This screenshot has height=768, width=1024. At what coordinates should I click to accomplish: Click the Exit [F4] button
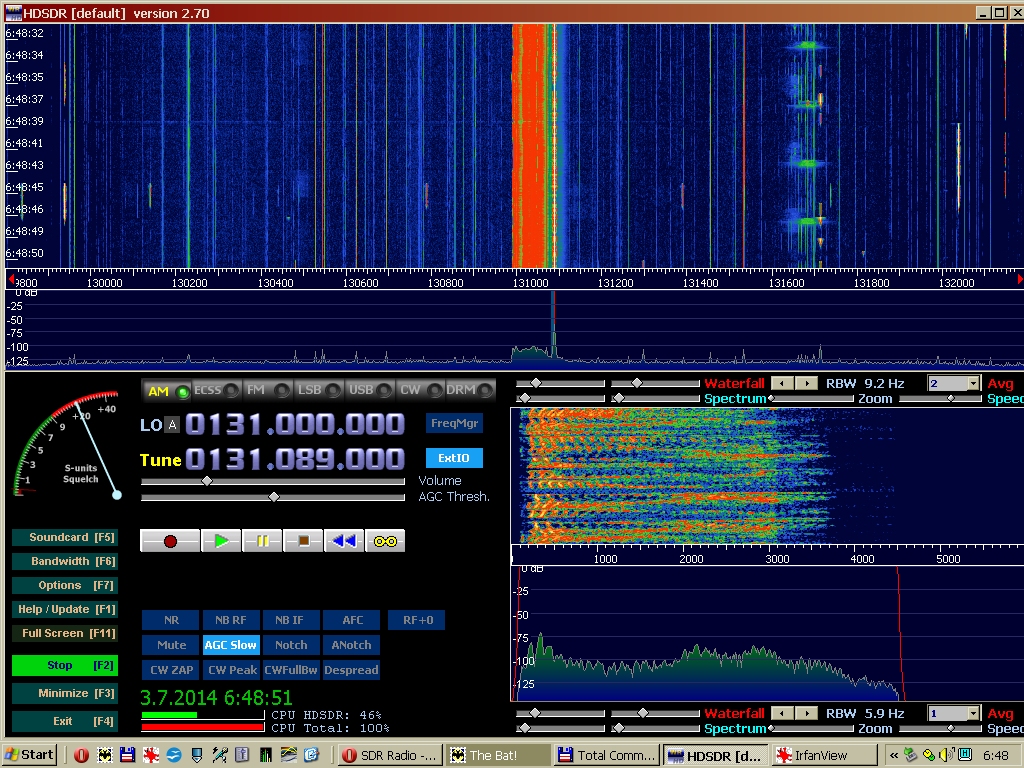(x=65, y=721)
